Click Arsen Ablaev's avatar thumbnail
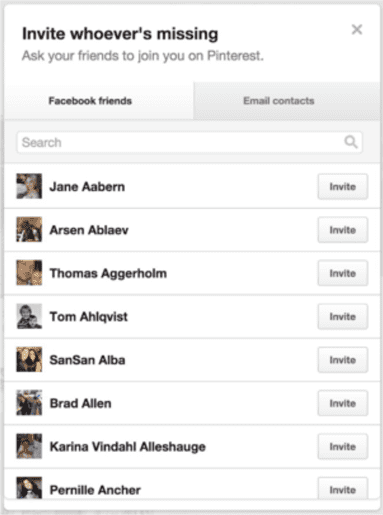This screenshot has width=383, height=515. pyautogui.click(x=29, y=229)
